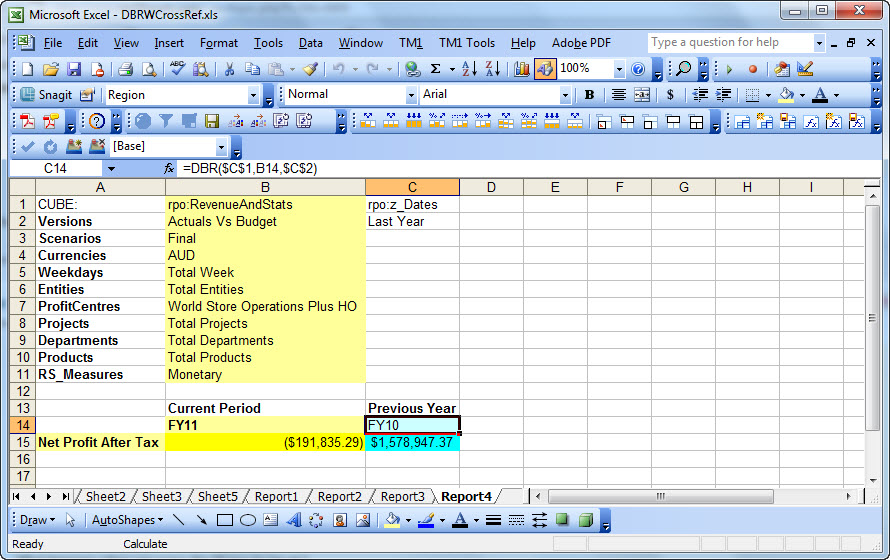Viewport: 890px width, 560px height.
Task: Click the AutoSum sigma icon
Action: click(436, 69)
